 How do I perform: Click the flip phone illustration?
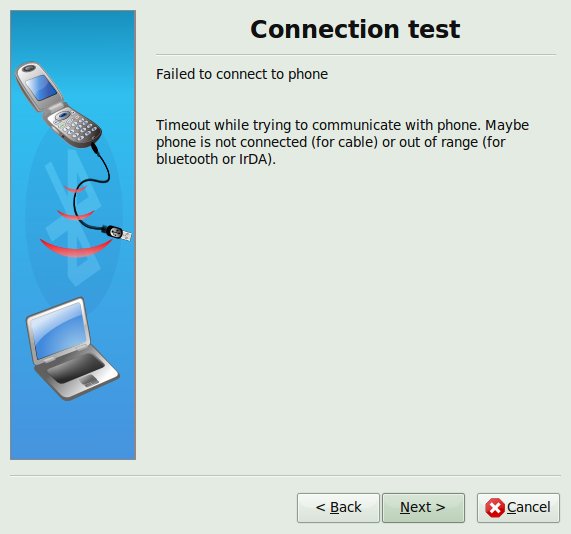[x=58, y=105]
